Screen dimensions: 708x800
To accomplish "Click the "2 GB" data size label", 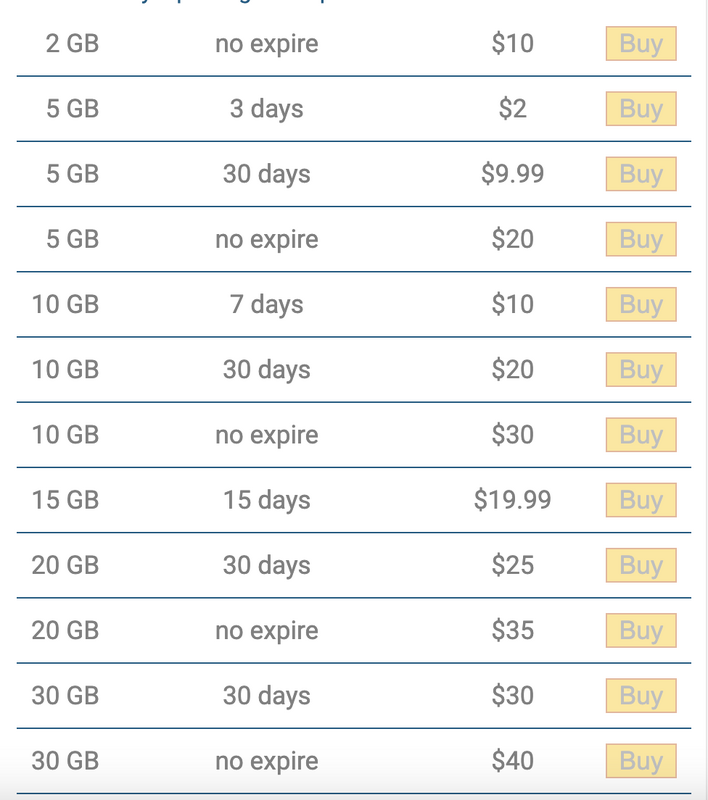I will click(x=72, y=44).
